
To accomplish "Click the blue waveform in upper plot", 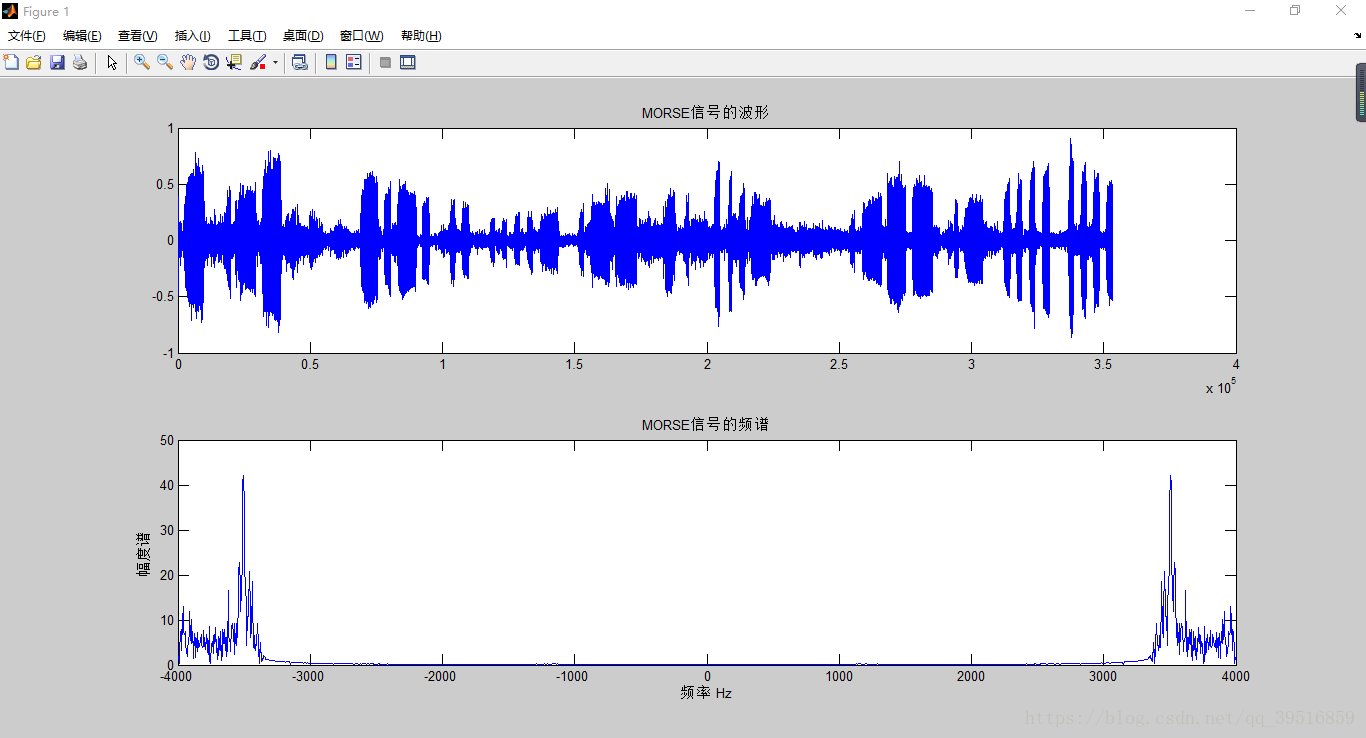I will (x=645, y=240).
